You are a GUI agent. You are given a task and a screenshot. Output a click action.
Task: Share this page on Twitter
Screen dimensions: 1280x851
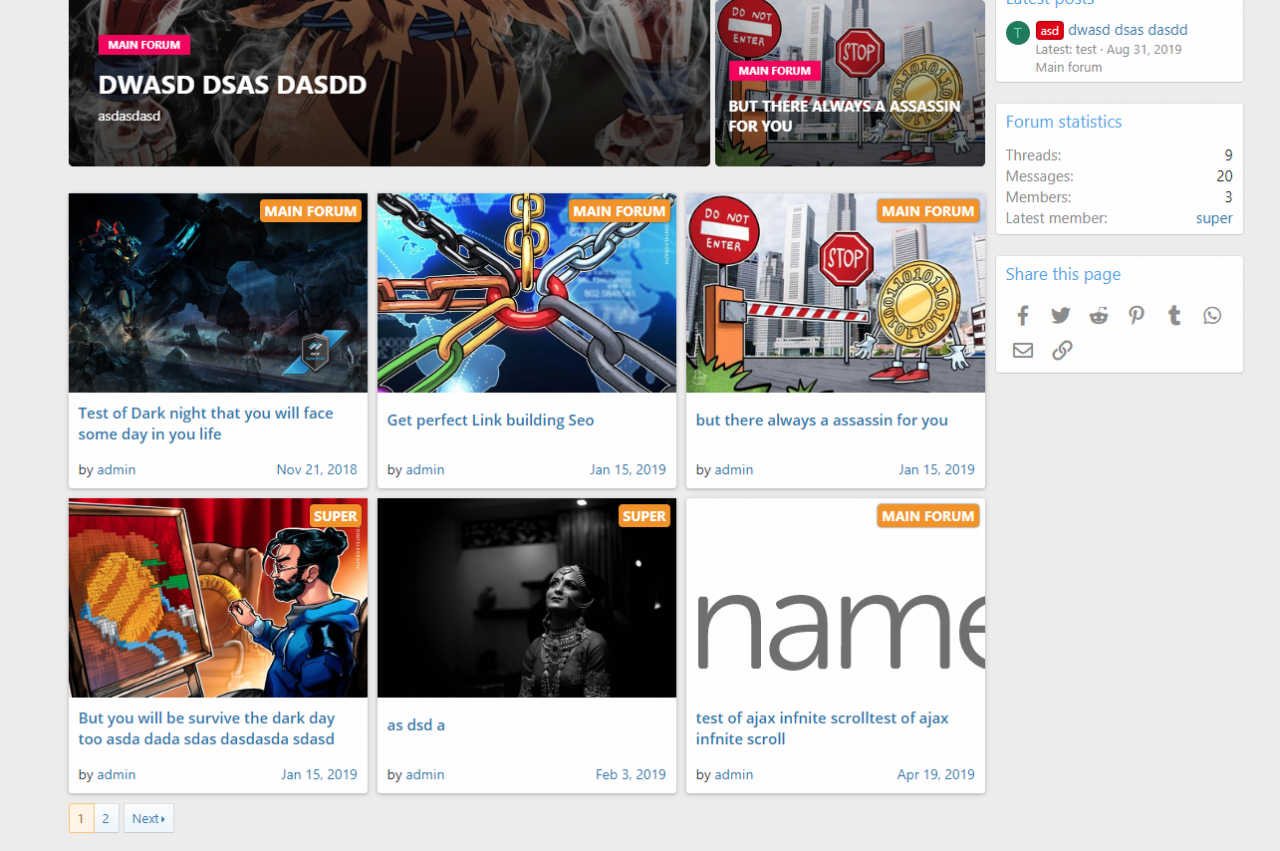pos(1061,316)
